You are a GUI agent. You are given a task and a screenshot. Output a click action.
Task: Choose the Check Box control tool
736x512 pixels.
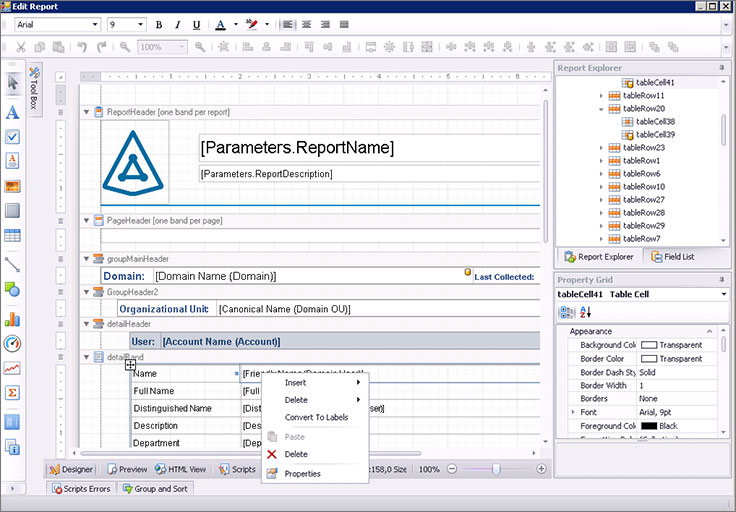click(13, 137)
